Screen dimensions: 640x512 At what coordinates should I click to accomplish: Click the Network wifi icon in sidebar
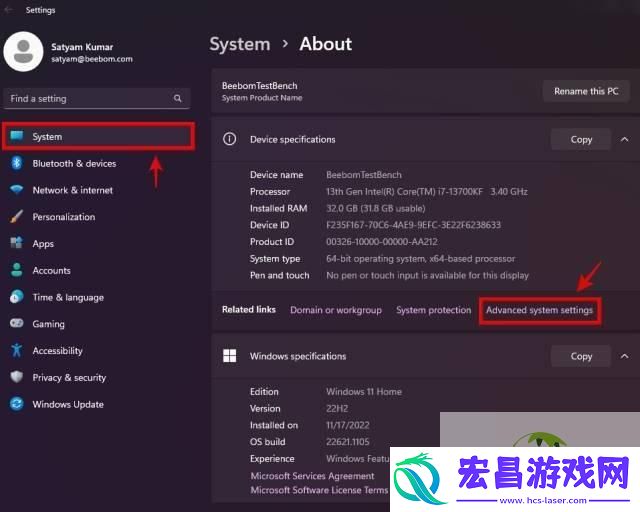click(17, 189)
